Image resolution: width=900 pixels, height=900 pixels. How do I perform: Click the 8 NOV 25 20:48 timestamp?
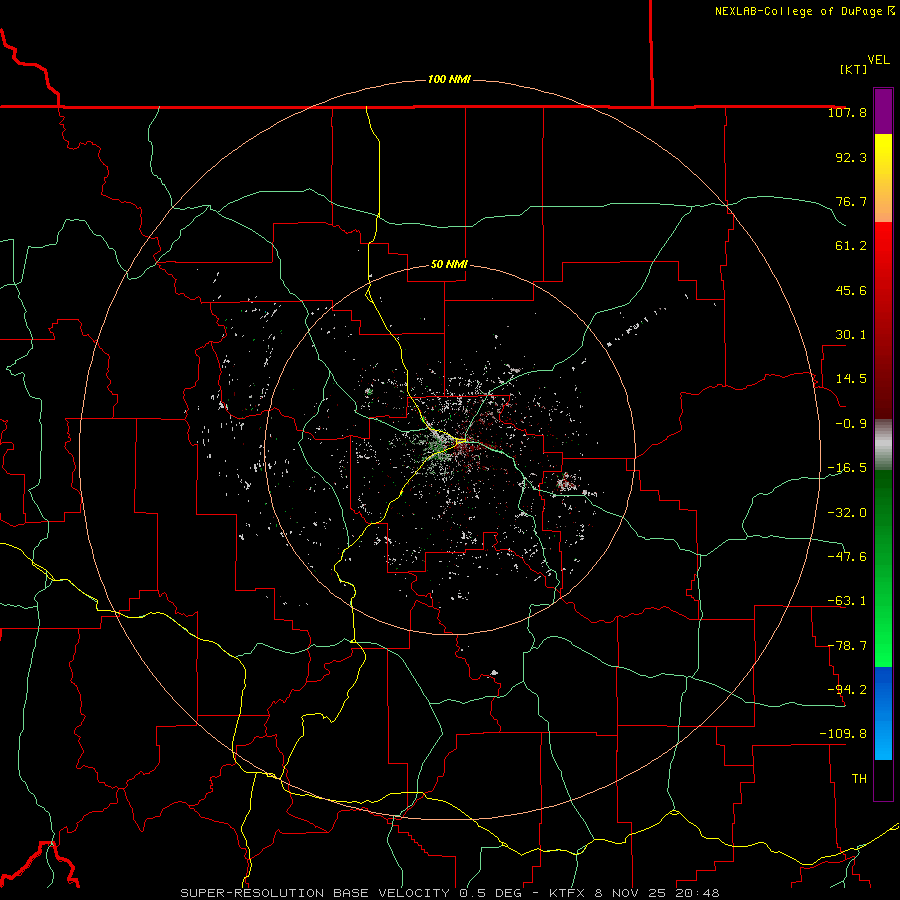coord(659,893)
